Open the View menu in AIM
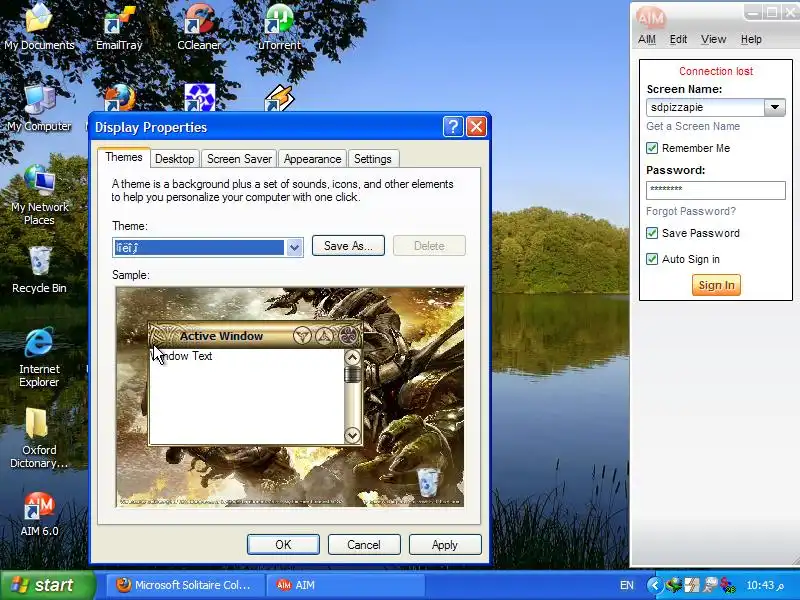This screenshot has height=600, width=800. point(713,39)
